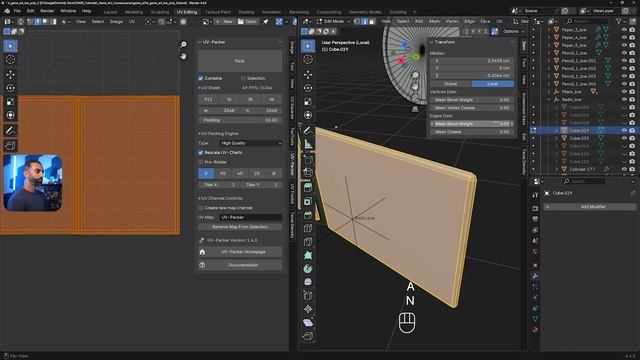Hide Paper_3_low using its eye icon

pos(624,30)
